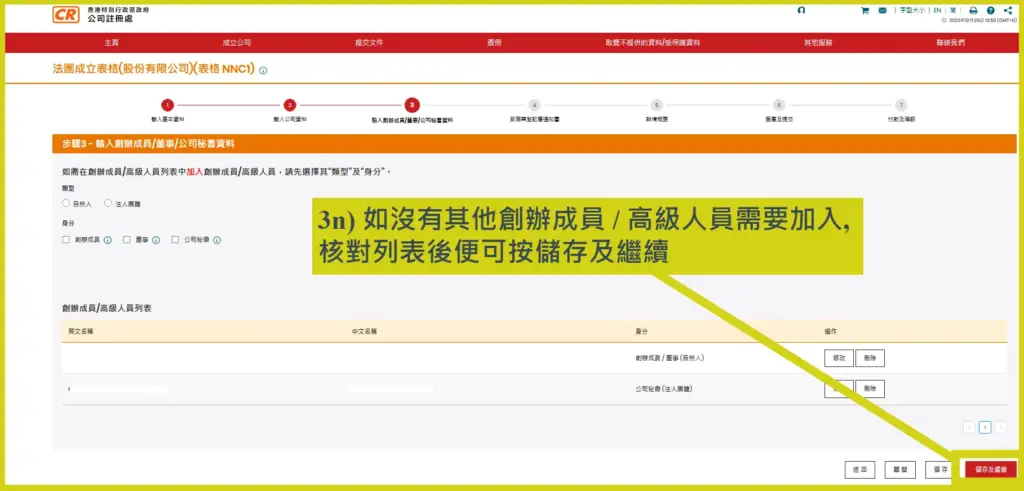Tick the 創辦成員 checkbox
Image resolution: width=1024 pixels, height=491 pixels.
click(x=66, y=240)
